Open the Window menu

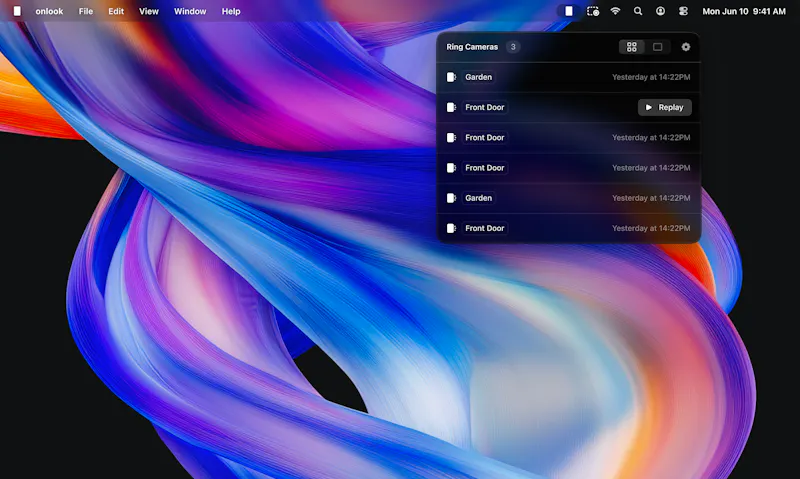(x=190, y=11)
